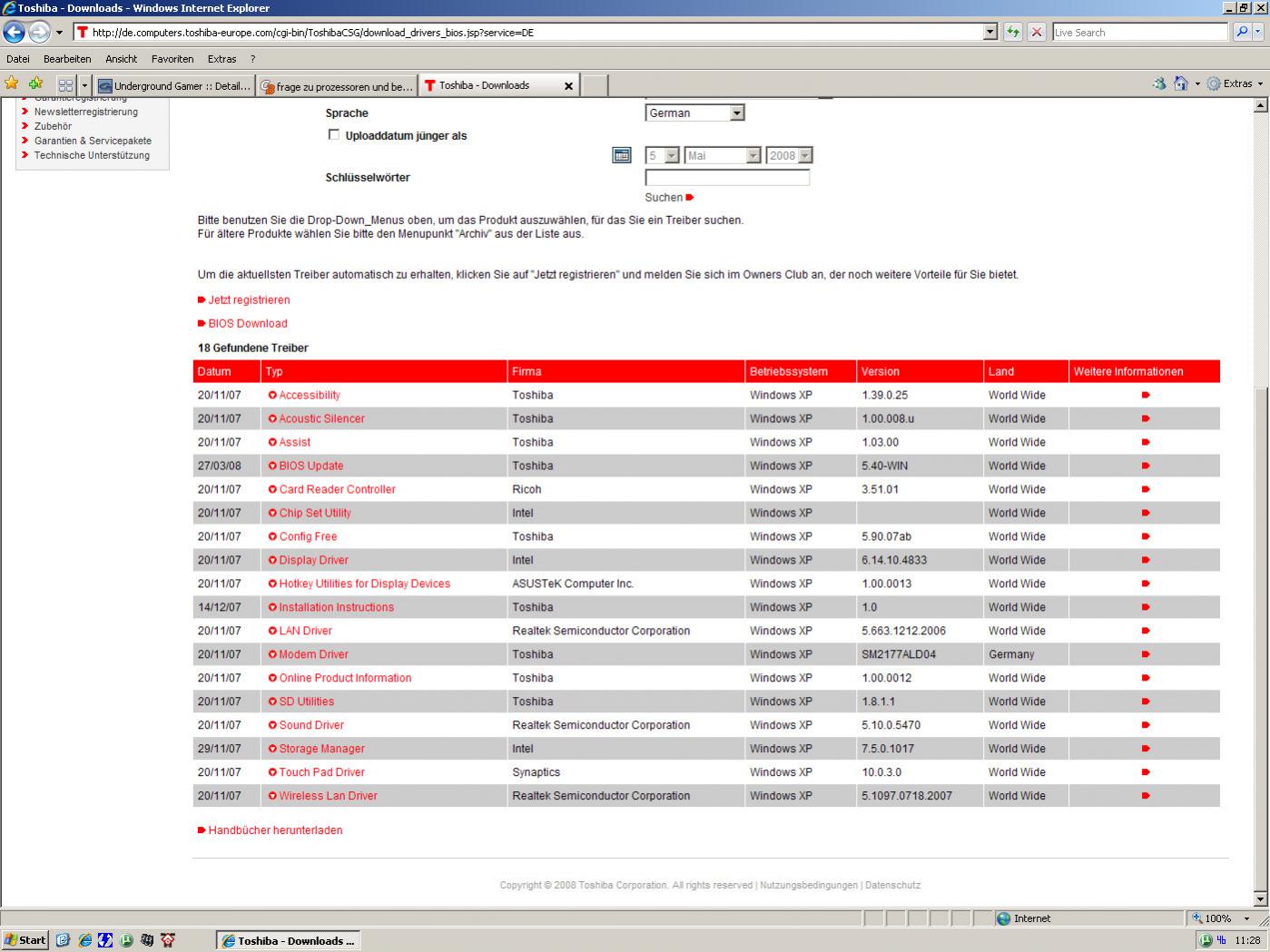This screenshot has height=952, width=1270.
Task: Open the Sprache German dropdown
Action: click(694, 113)
